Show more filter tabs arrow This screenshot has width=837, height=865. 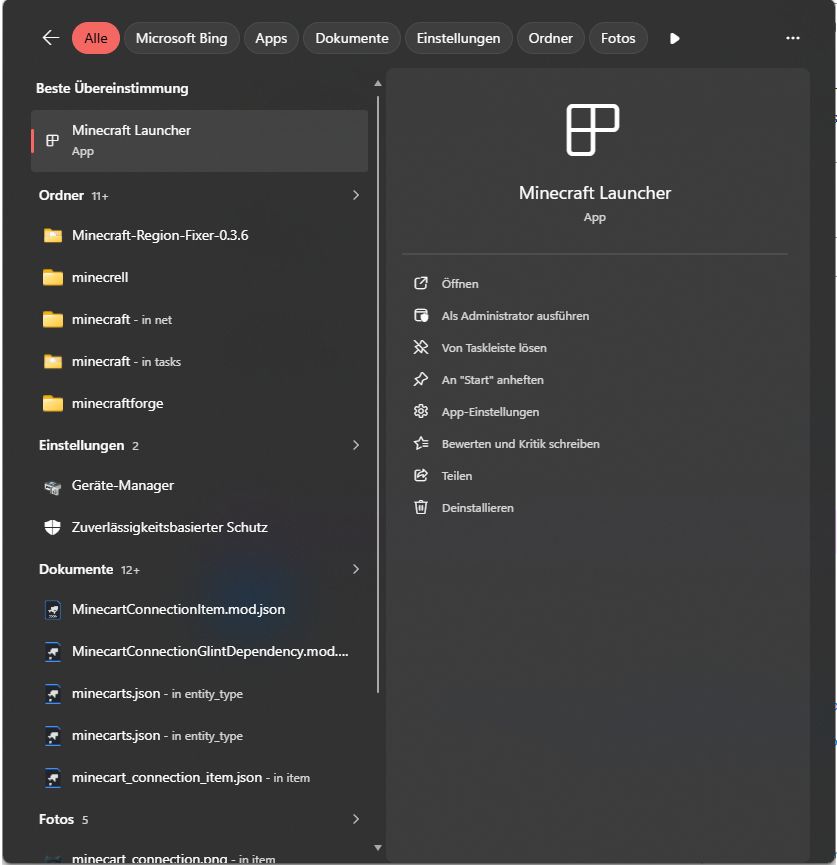(x=674, y=38)
